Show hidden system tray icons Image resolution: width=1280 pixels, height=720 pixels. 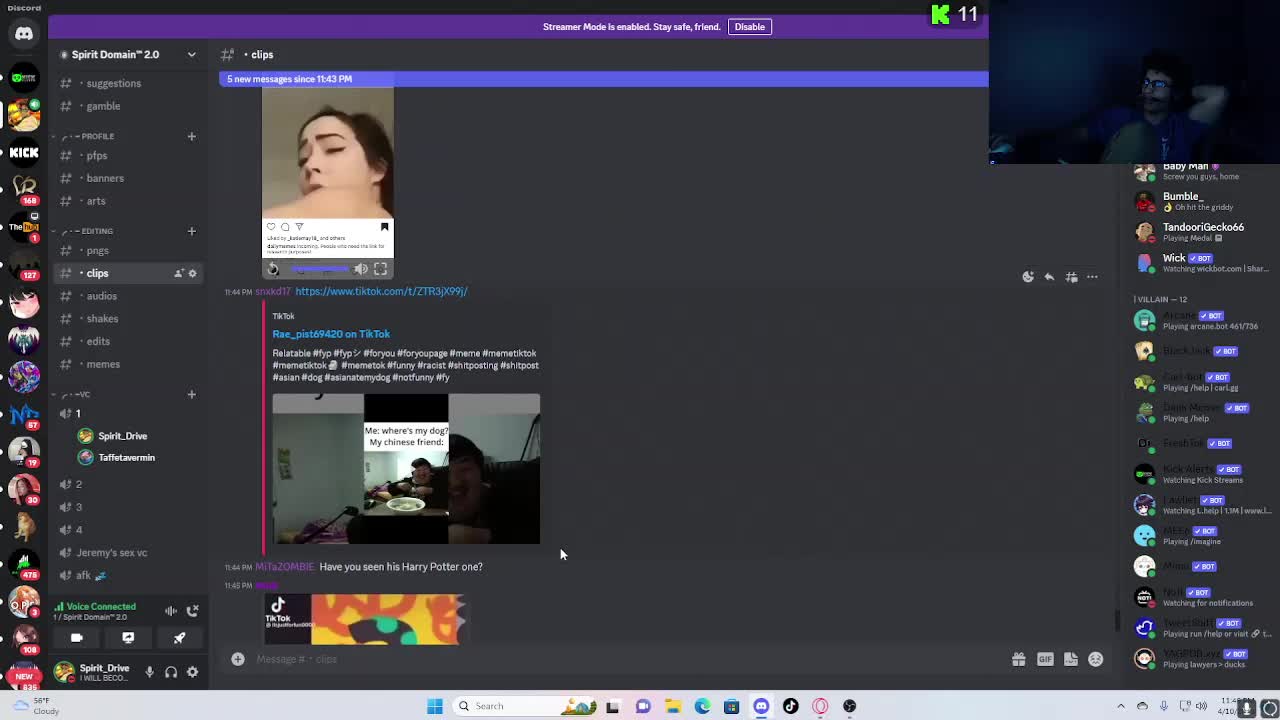click(1120, 706)
